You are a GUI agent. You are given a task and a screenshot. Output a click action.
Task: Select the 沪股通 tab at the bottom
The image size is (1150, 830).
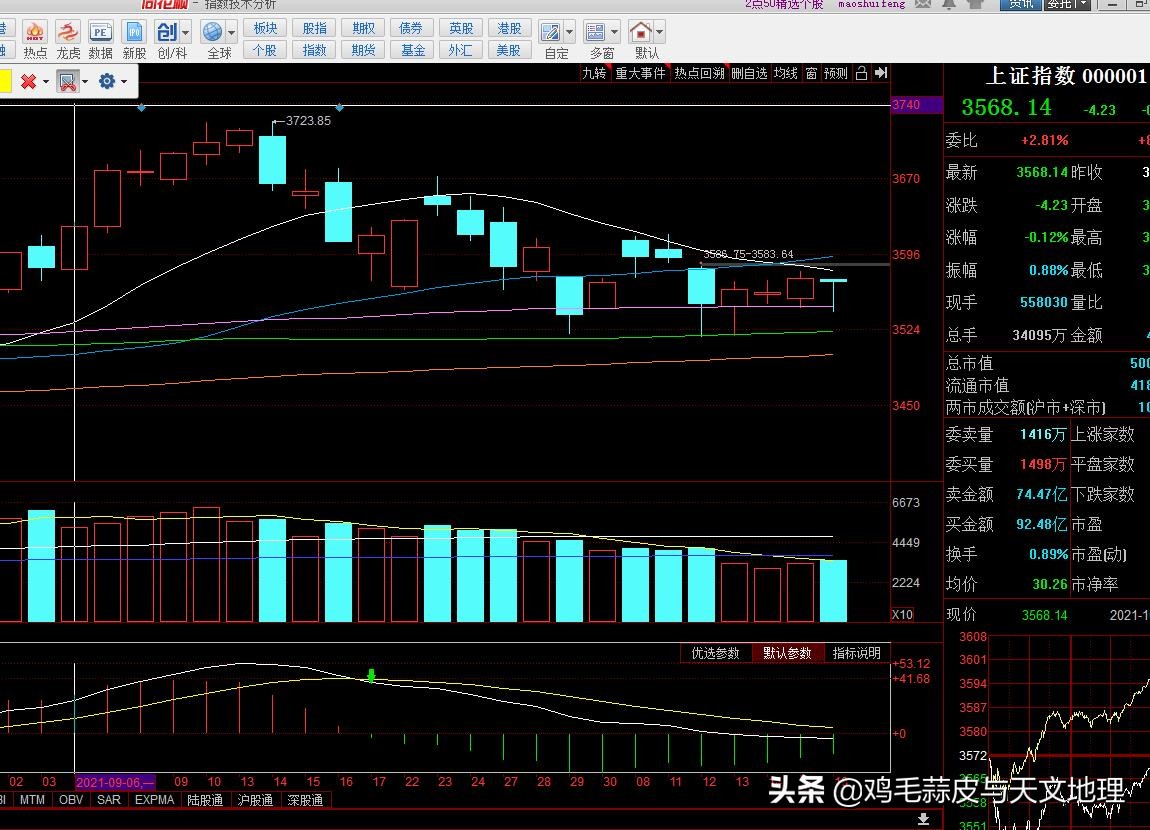coord(254,800)
